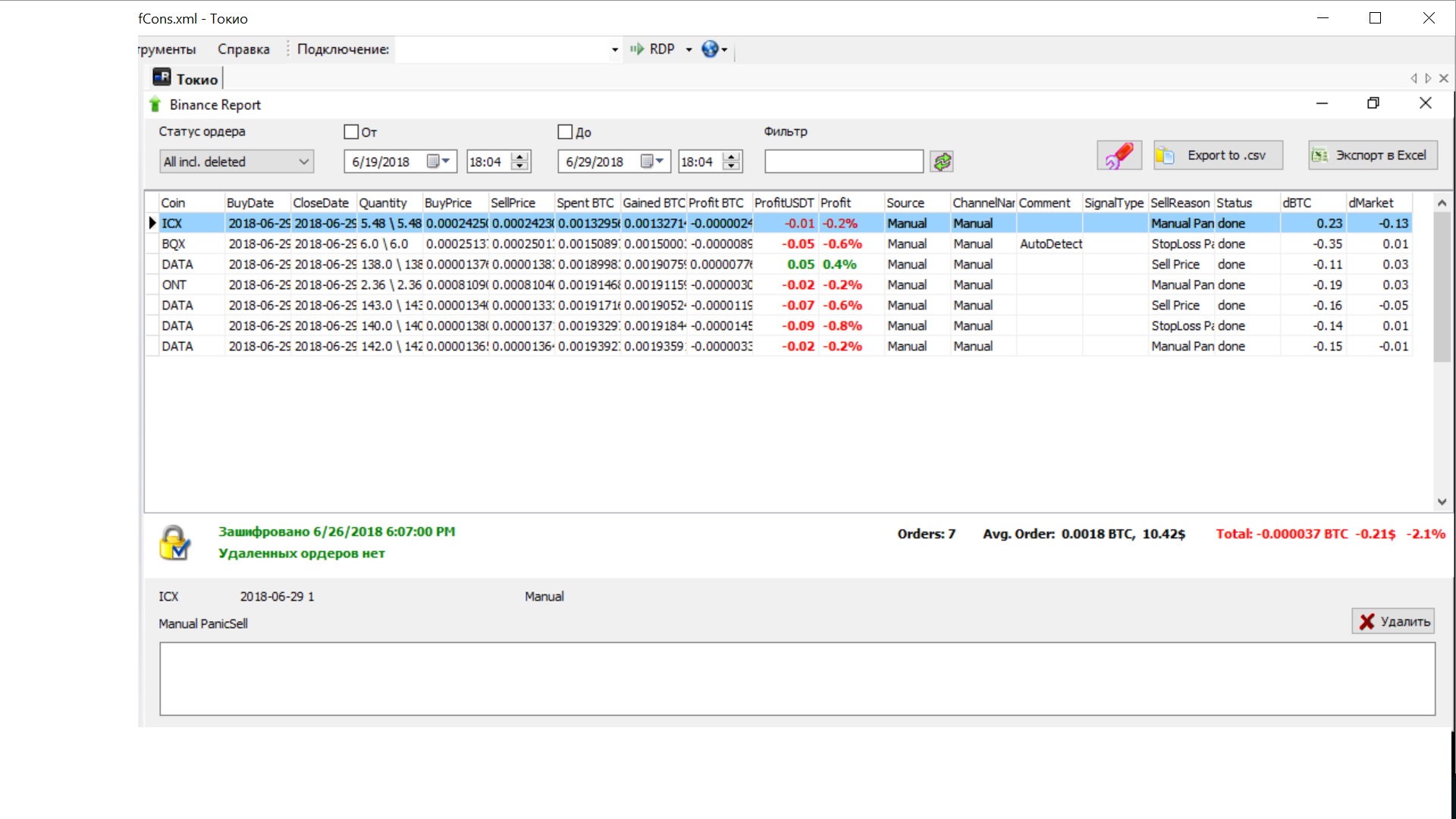Click the calendar icon of 6/29/2018 date
The height and width of the screenshot is (819, 1456).
point(647,162)
